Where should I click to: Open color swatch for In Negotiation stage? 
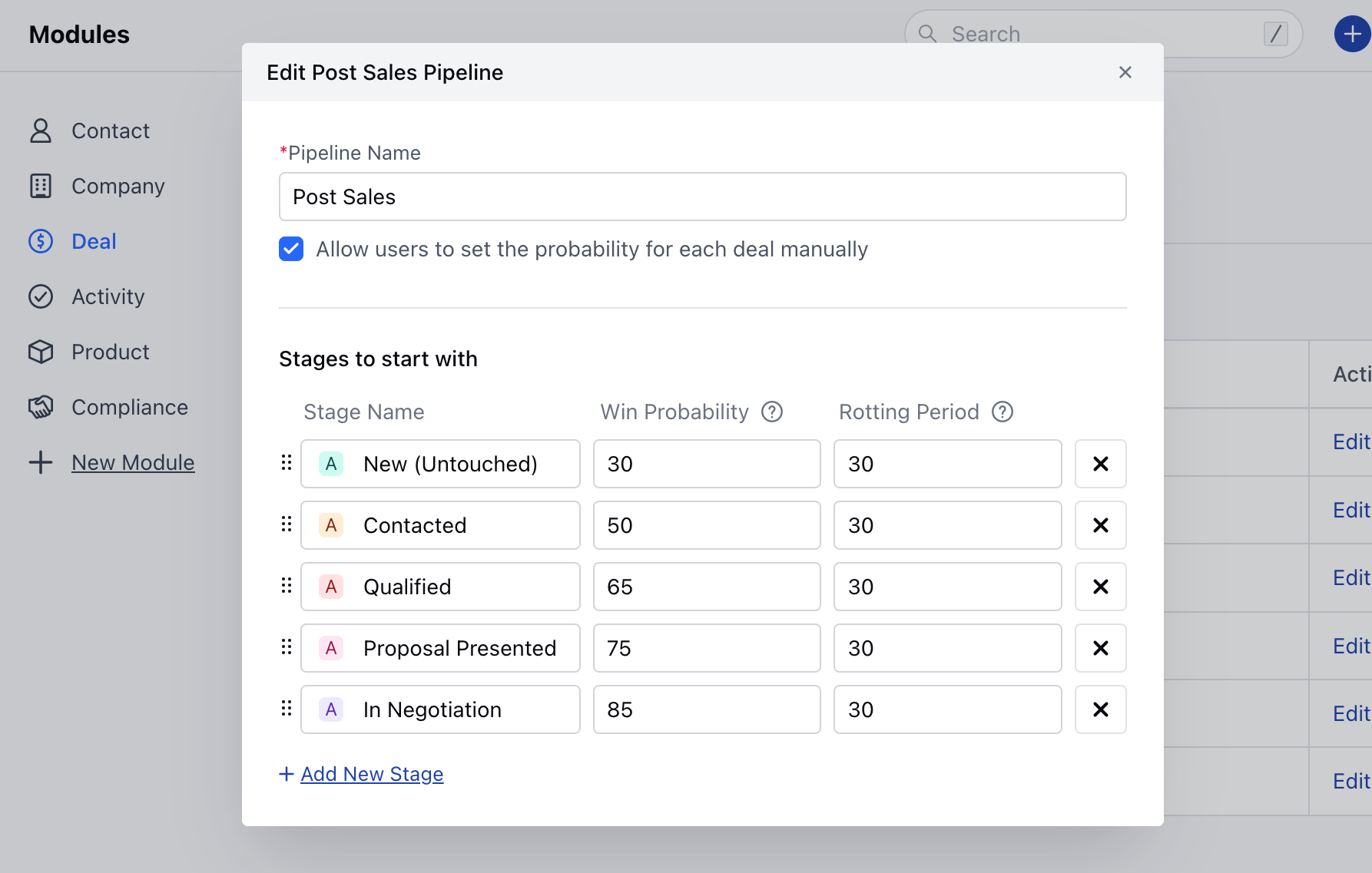331,709
